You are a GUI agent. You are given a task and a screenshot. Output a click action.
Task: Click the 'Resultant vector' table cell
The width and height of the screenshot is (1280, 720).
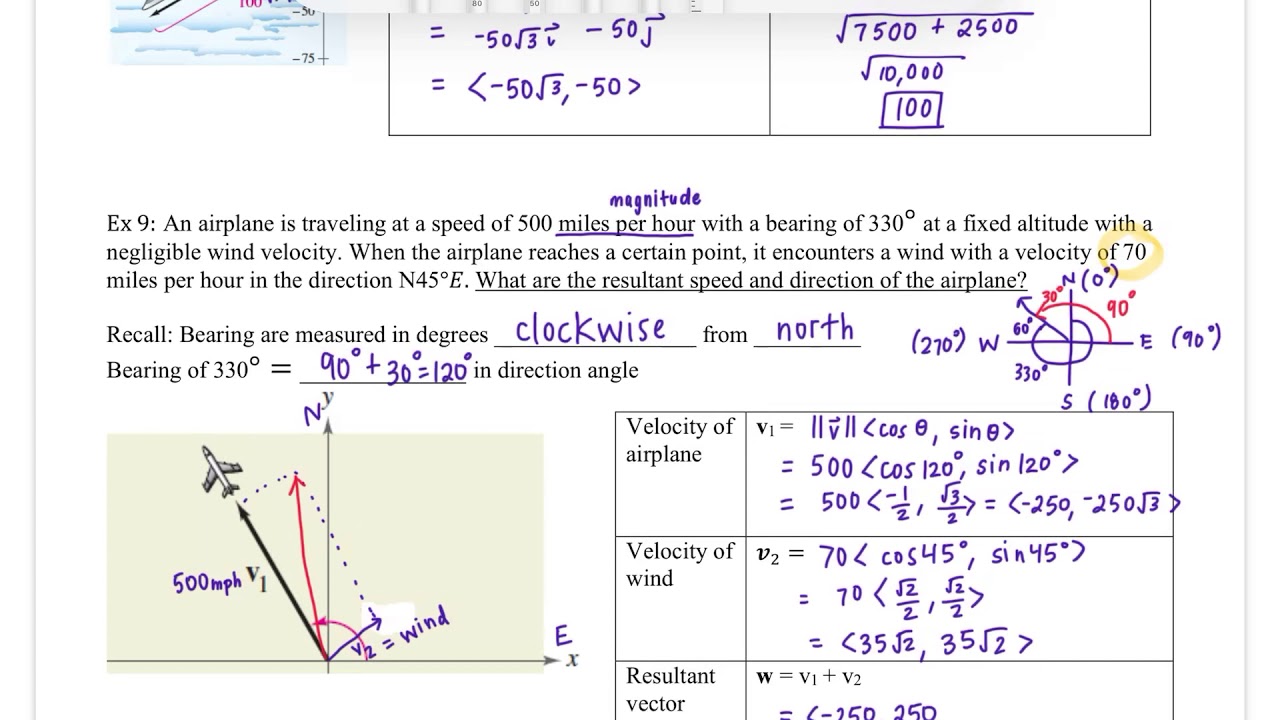coord(680,690)
